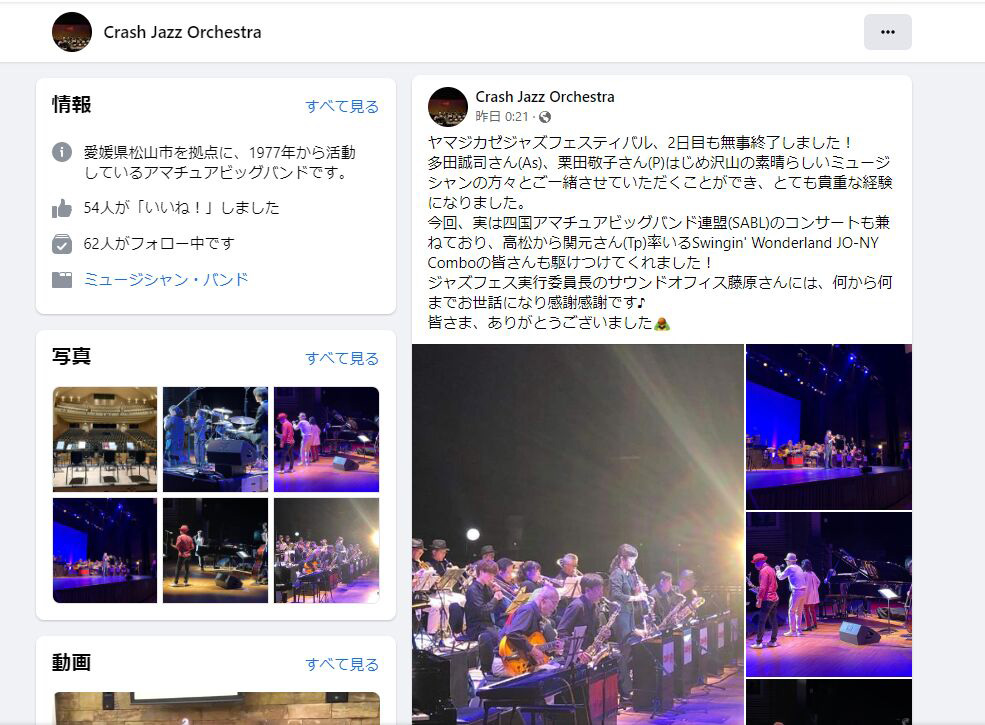Click the Crash Jazz Orchestra header avatar
Screen dimensions: 985x725
point(72,32)
